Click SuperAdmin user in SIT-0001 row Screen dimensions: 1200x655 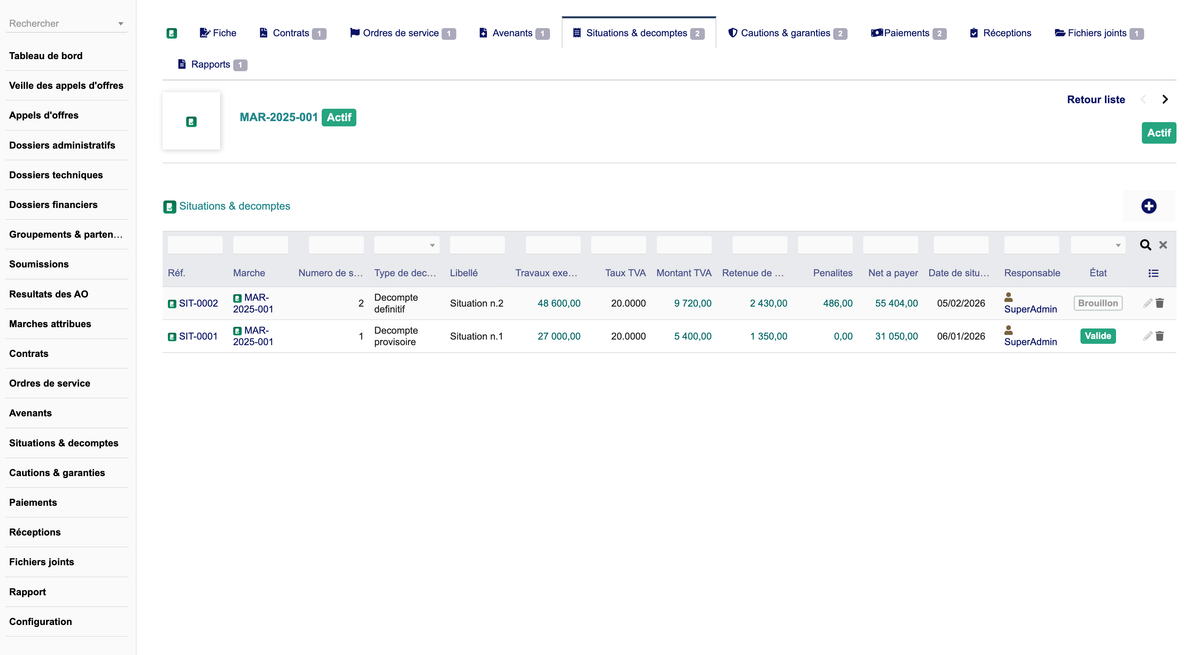[x=1030, y=342]
